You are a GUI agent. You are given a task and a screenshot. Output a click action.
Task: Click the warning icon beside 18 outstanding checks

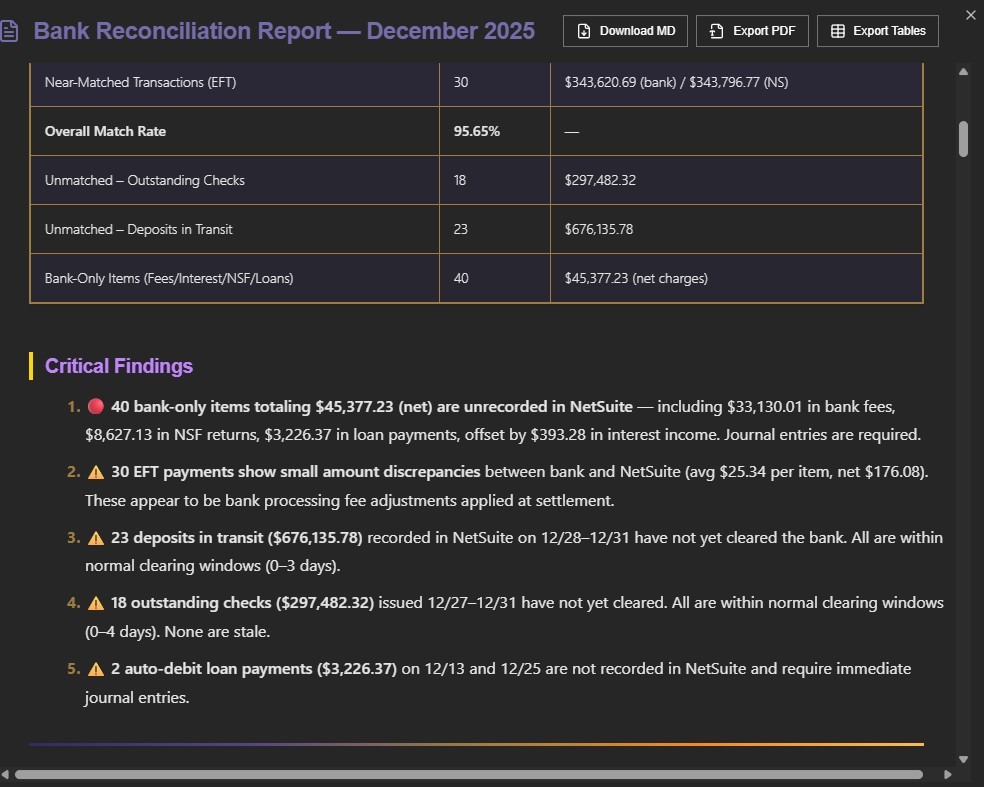coord(96,603)
